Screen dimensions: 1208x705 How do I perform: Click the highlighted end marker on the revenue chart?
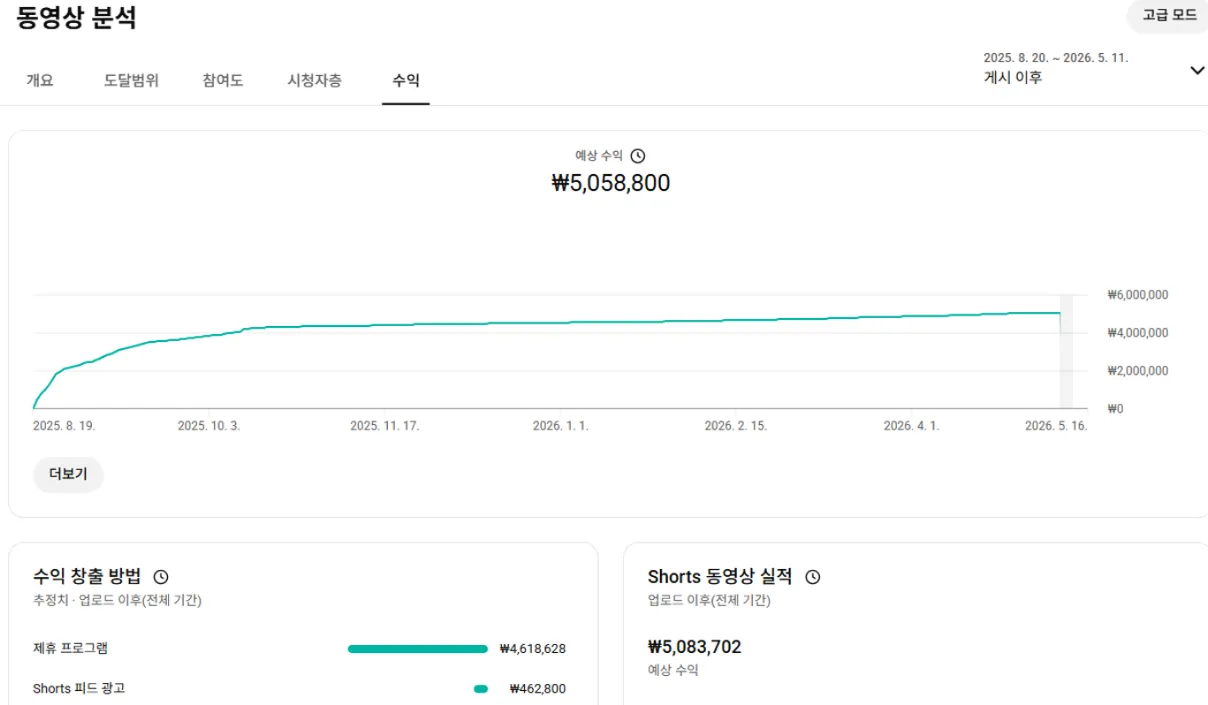tap(1066, 351)
